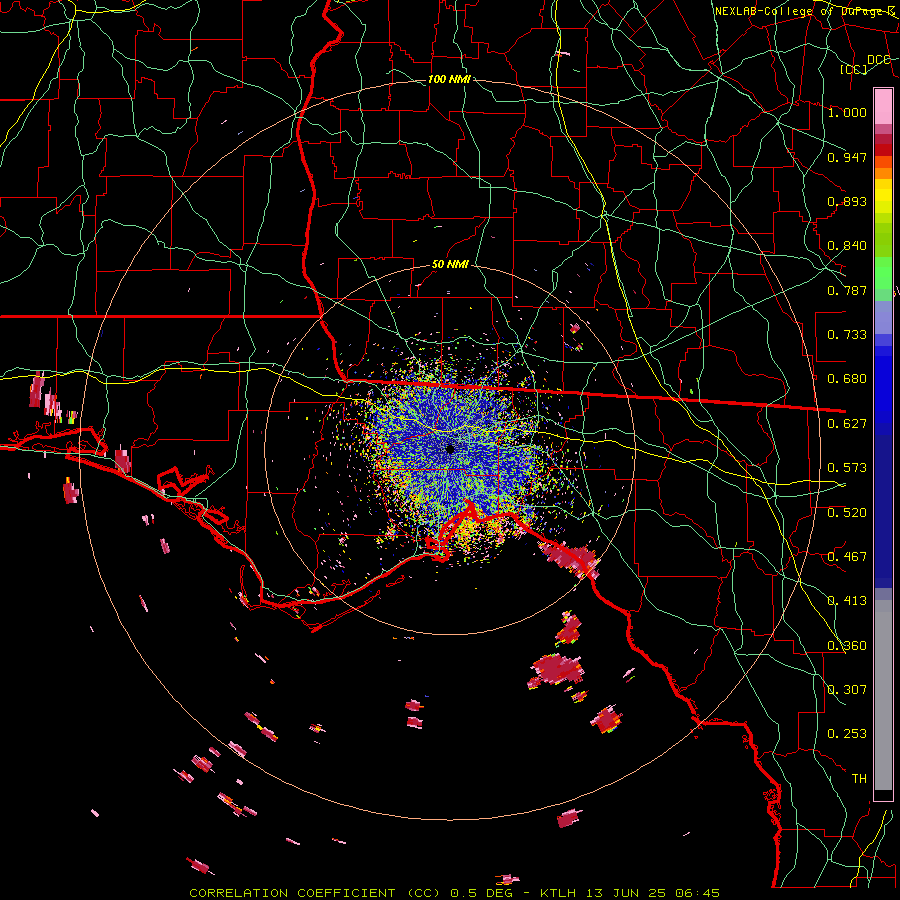This screenshot has width=900, height=900.
Task: Click the 0.680 color scale value
Action: 847,379
